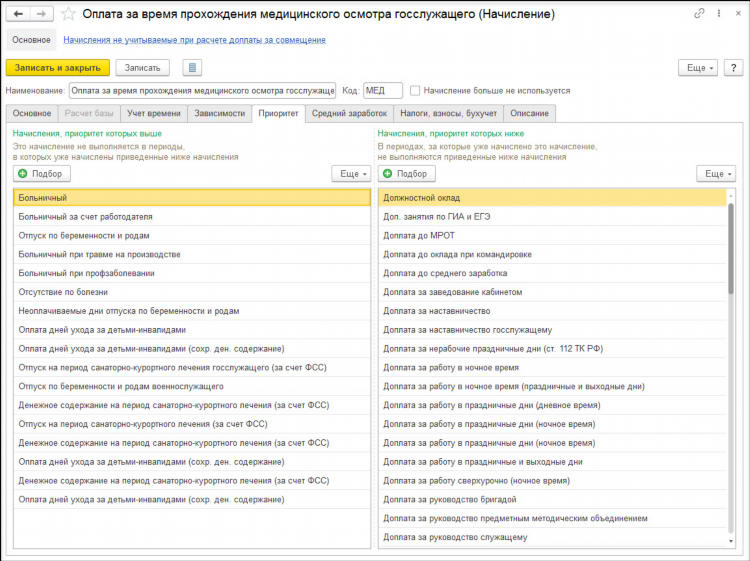
Task: Click the scrollbar down arrow in right list
Action: (x=730, y=541)
